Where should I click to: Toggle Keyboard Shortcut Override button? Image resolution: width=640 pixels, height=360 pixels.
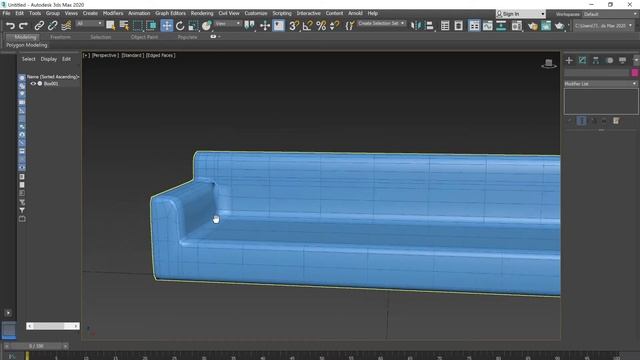(279, 26)
